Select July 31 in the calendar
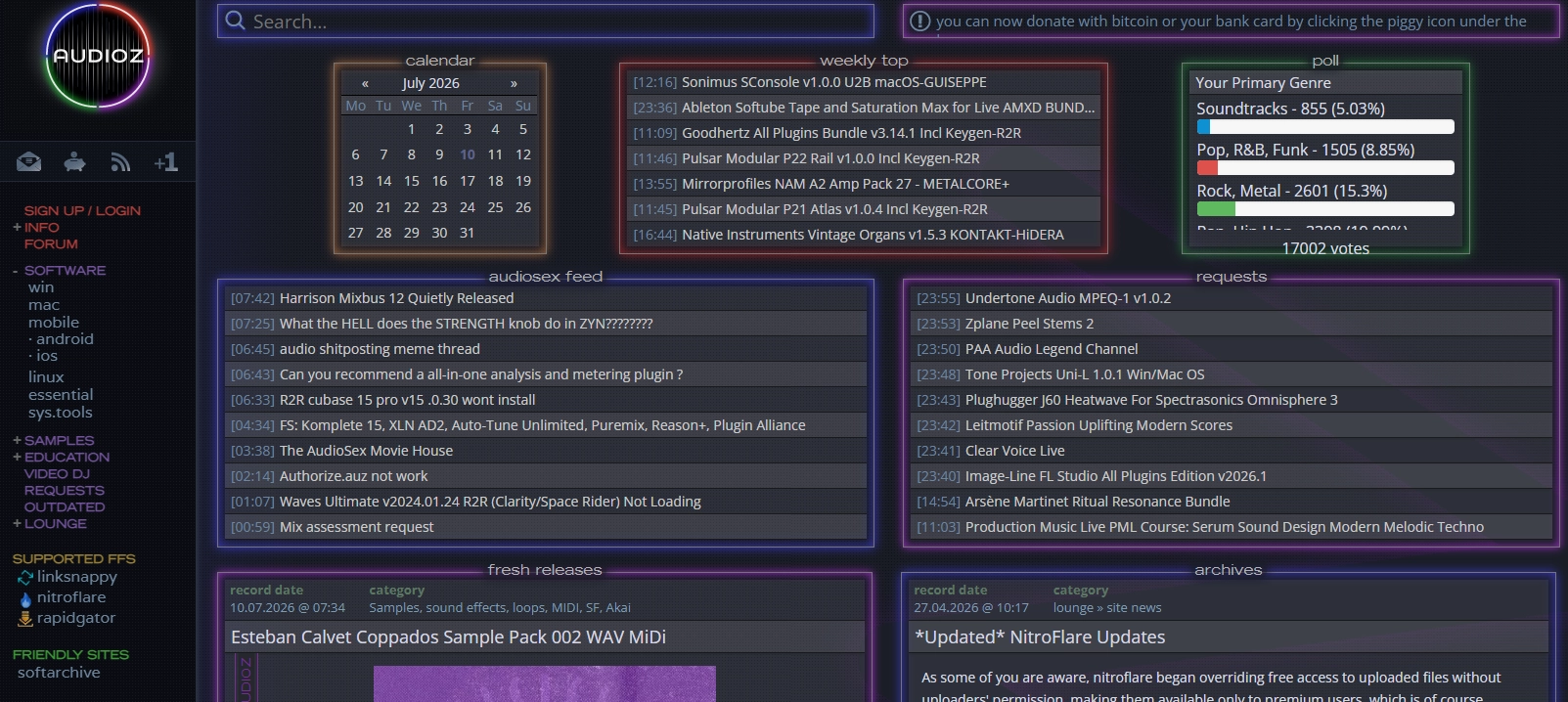The width and height of the screenshot is (1568, 702). 468,233
